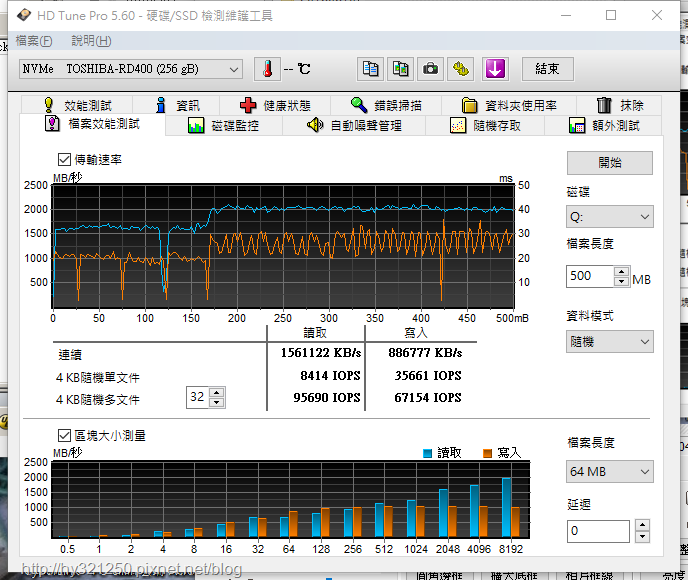
Task: Click the queue depth 32 input field
Action: (198, 397)
